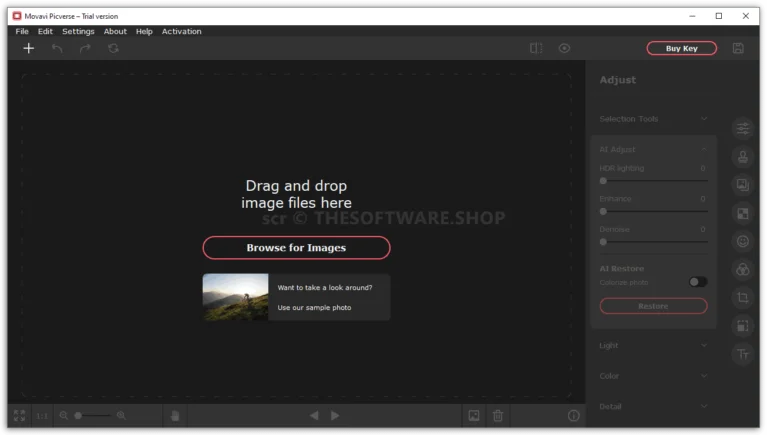
Task: Collapse the AI Adjust section
Action: (654, 149)
